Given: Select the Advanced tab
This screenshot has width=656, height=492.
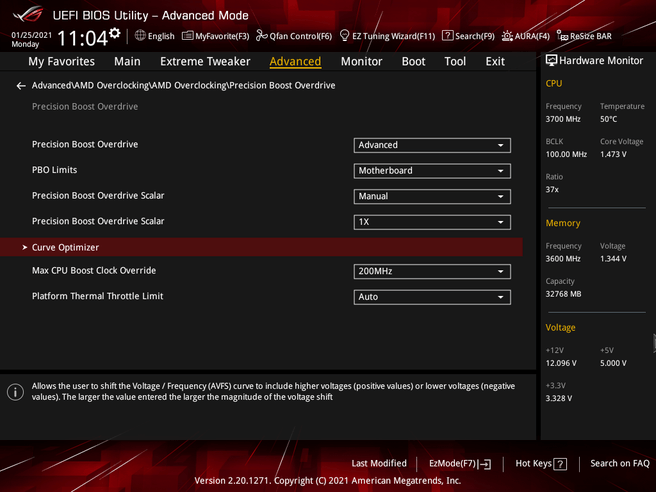Looking at the screenshot, I should [x=295, y=62].
